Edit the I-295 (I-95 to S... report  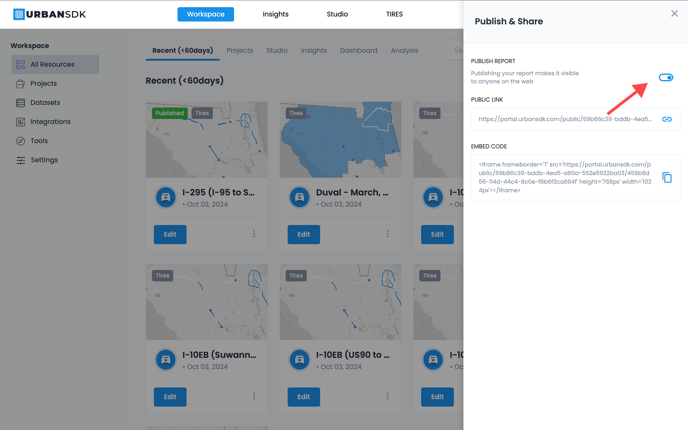(170, 234)
